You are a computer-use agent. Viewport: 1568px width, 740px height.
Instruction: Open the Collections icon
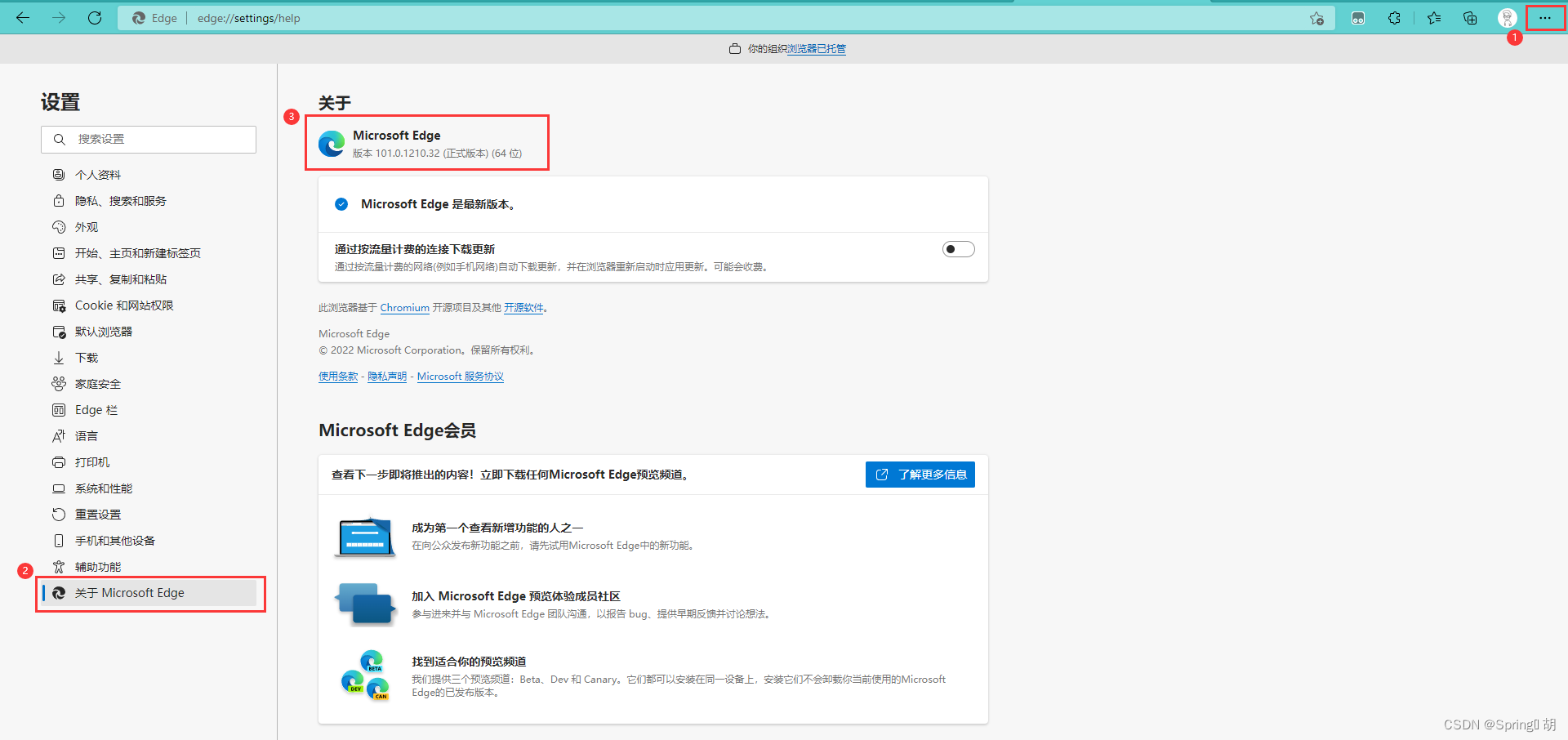click(1470, 18)
